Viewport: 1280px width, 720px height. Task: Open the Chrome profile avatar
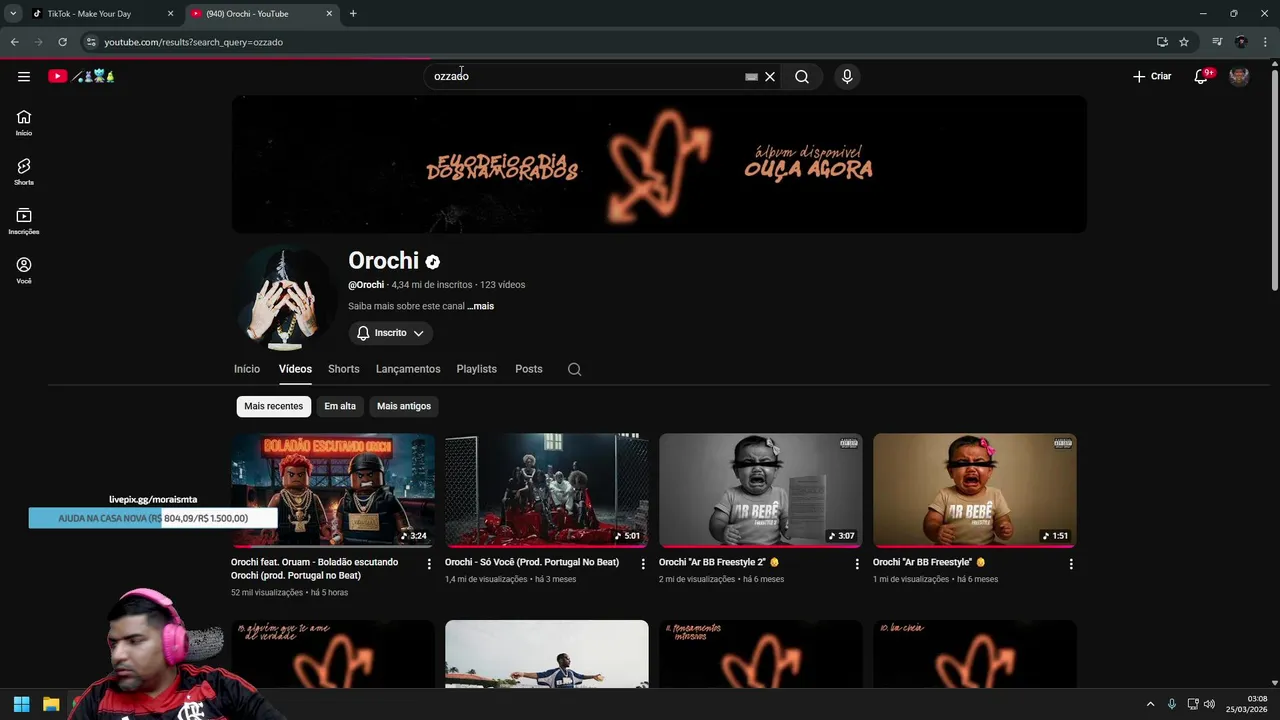(x=1241, y=42)
